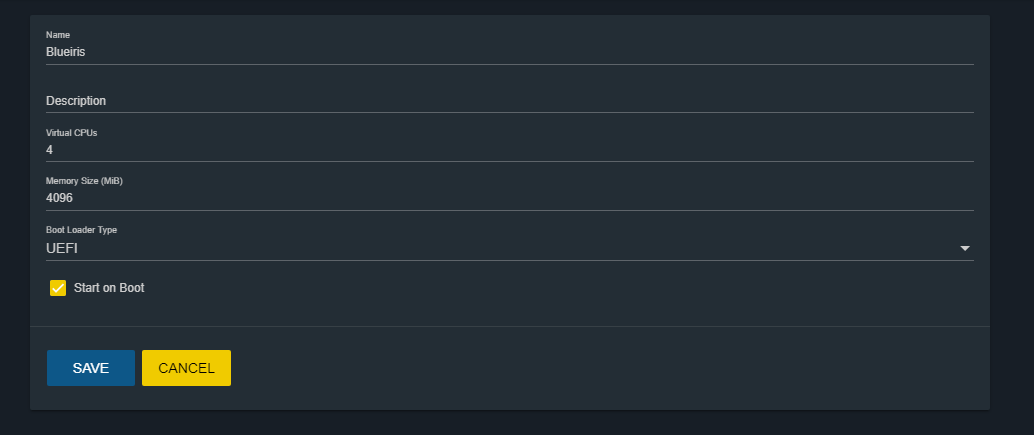Click the yellow checkmark icon

pos(58,288)
